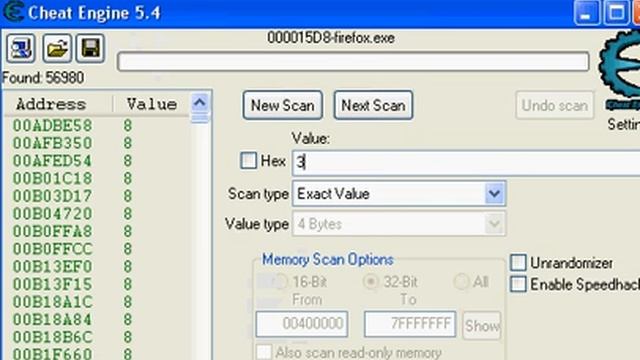Click the From address field 00400000
This screenshot has width=640, height=360.
pos(302,324)
